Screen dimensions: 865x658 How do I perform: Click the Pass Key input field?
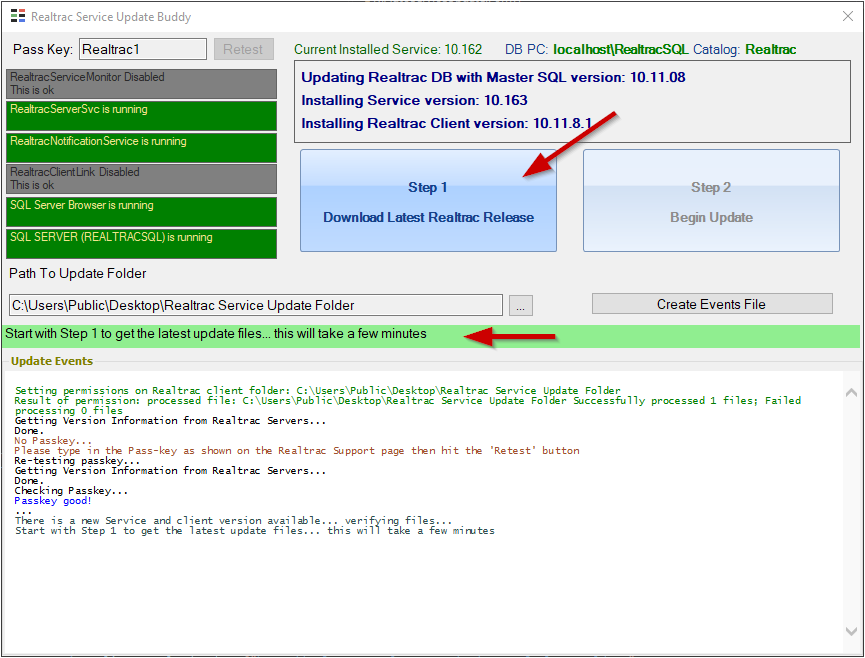[143, 49]
